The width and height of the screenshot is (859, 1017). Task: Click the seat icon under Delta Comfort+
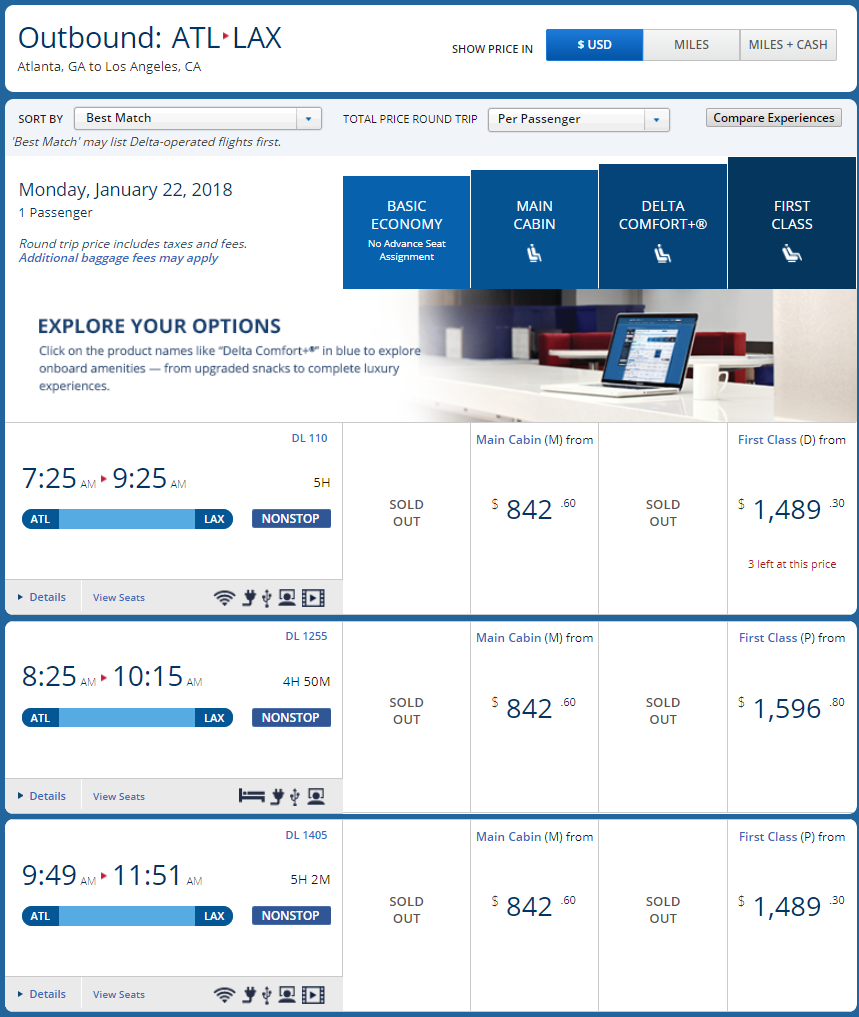tap(662, 255)
